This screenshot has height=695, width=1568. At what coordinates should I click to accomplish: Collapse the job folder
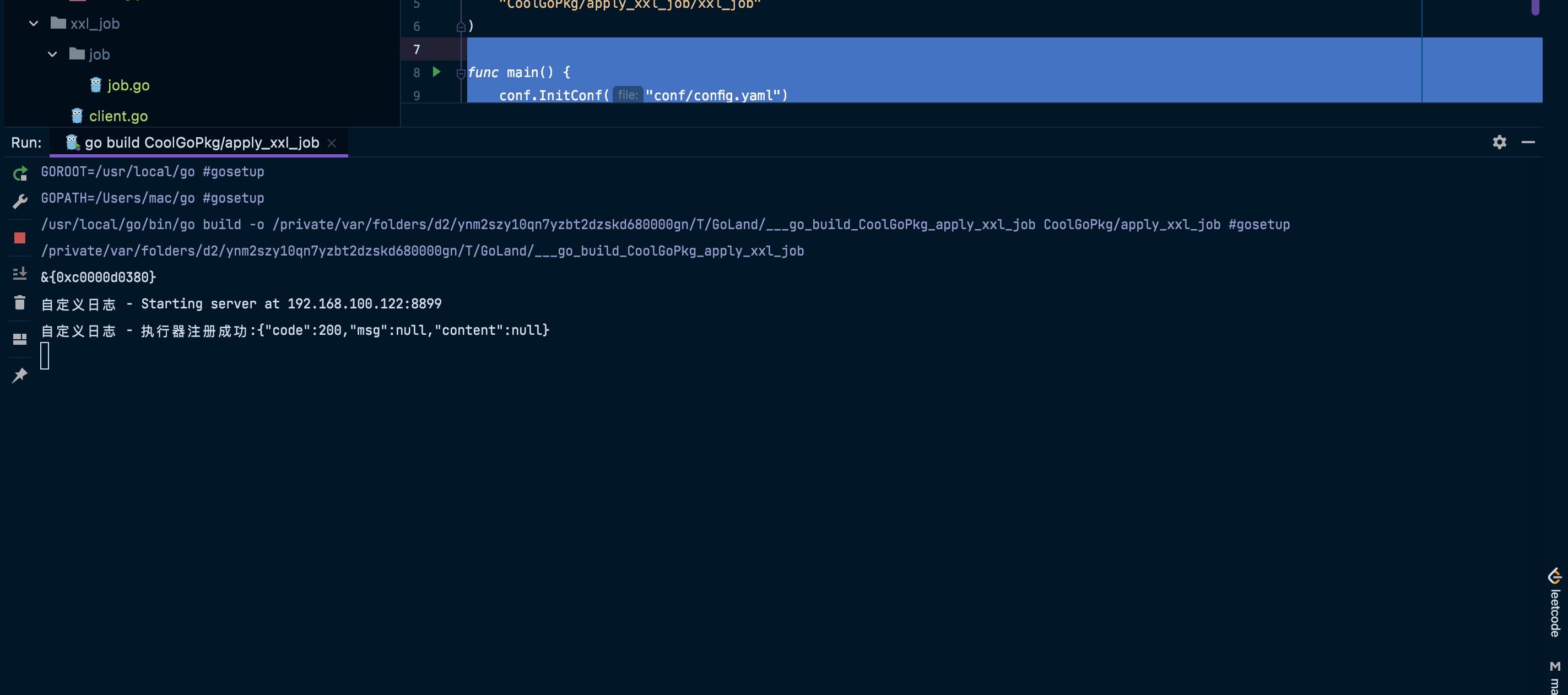[52, 54]
